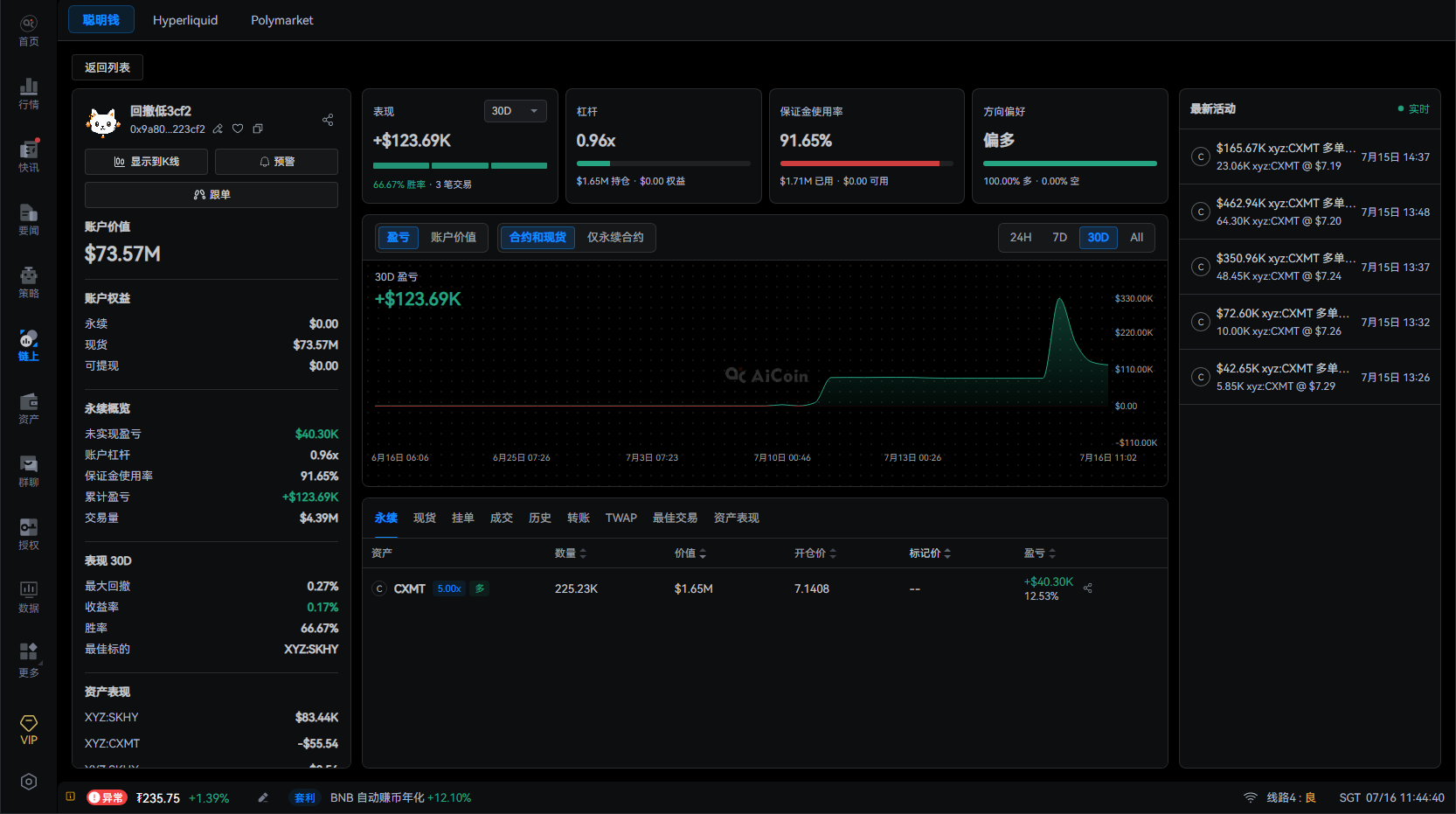This screenshot has height=814, width=1456.
Task: Open the 永续 positions tab
Action: 386,518
